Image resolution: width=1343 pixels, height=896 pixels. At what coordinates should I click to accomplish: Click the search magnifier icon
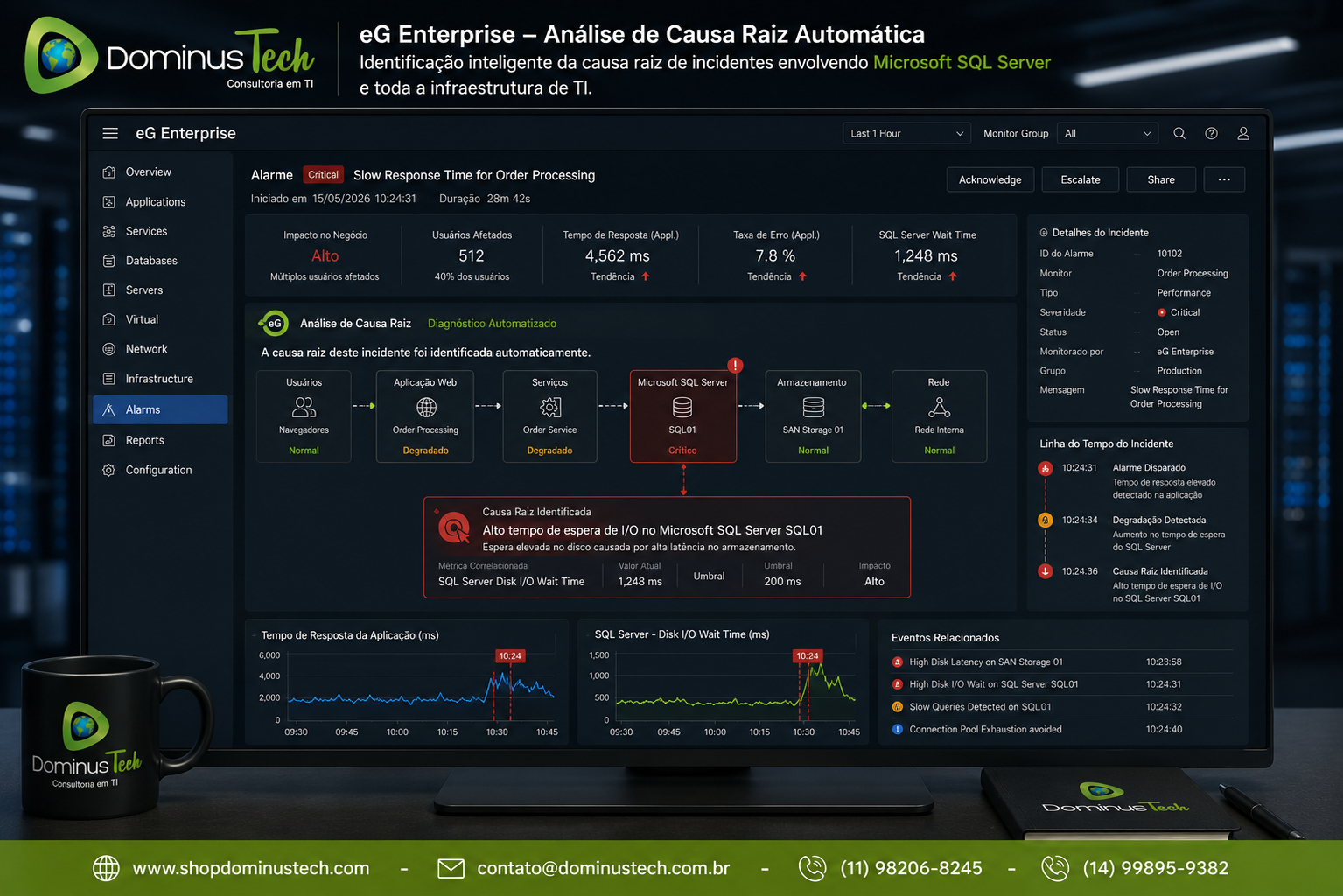[x=1179, y=133]
